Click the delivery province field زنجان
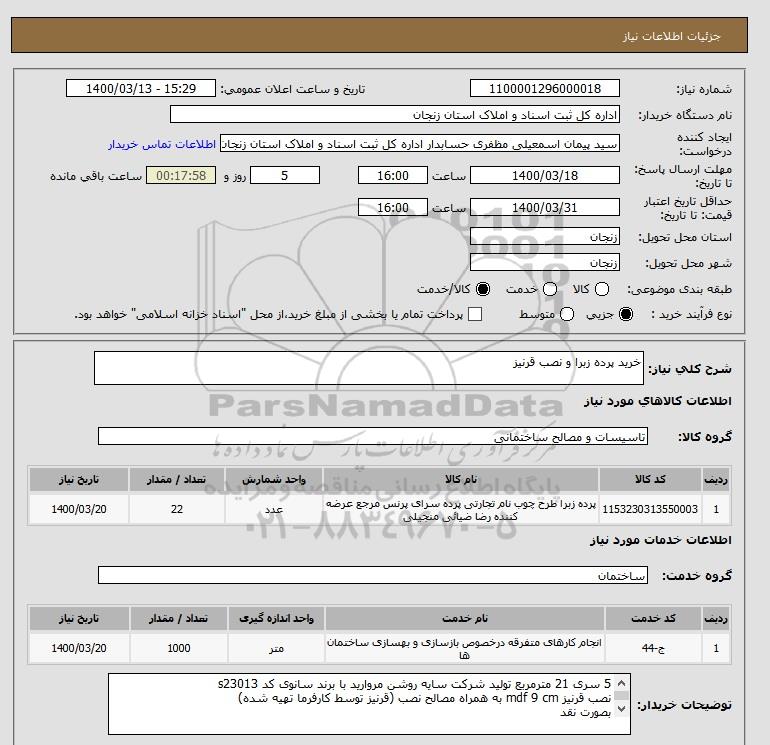Image resolution: width=770 pixels, height=745 pixels. tap(545, 237)
